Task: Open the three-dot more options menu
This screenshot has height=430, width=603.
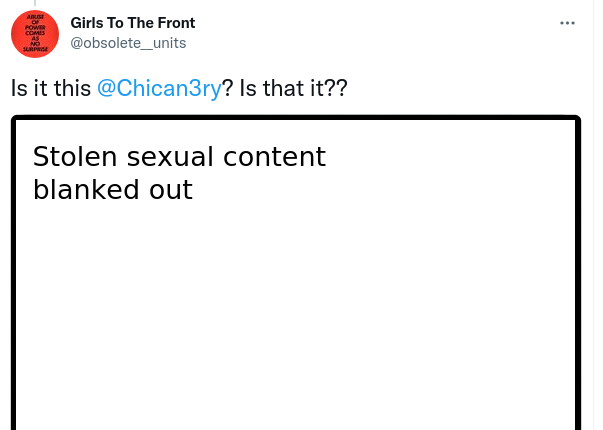Action: 568,22
